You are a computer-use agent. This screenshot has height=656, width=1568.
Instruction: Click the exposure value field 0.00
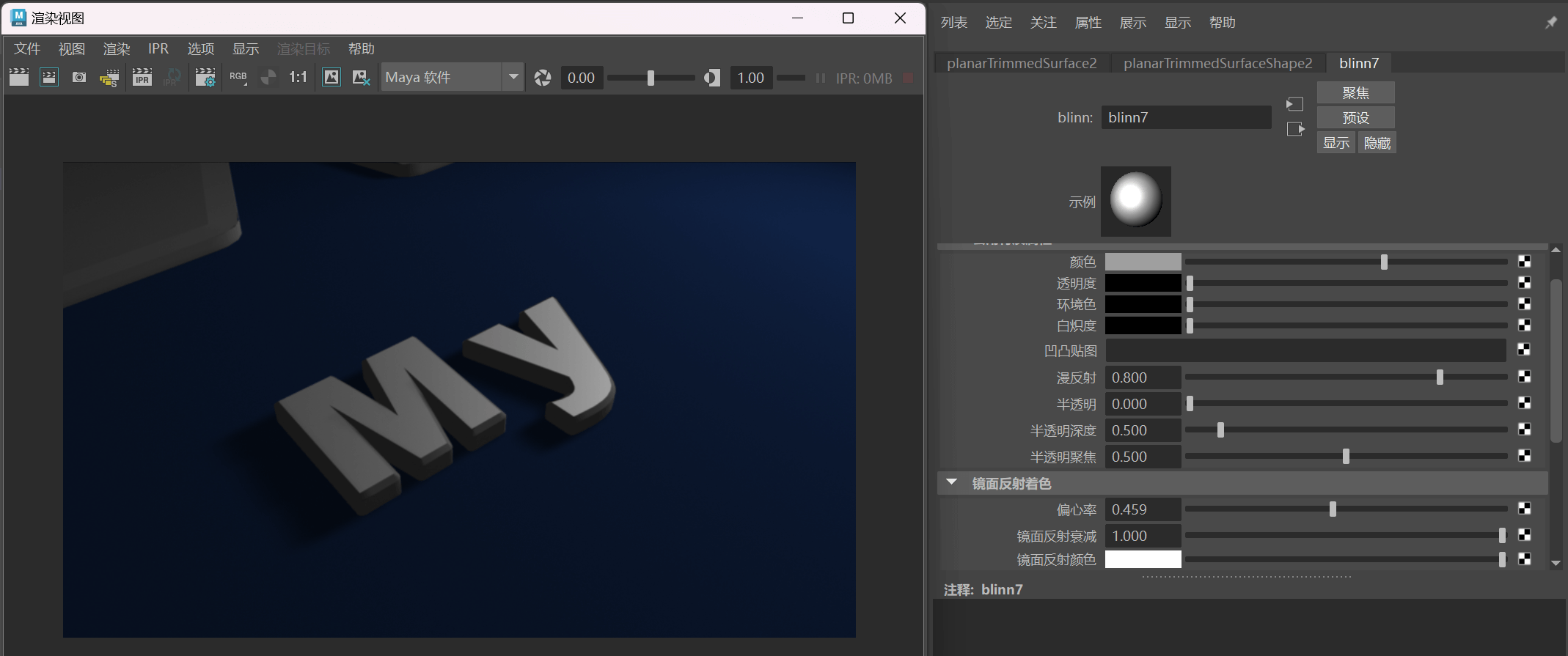582,78
